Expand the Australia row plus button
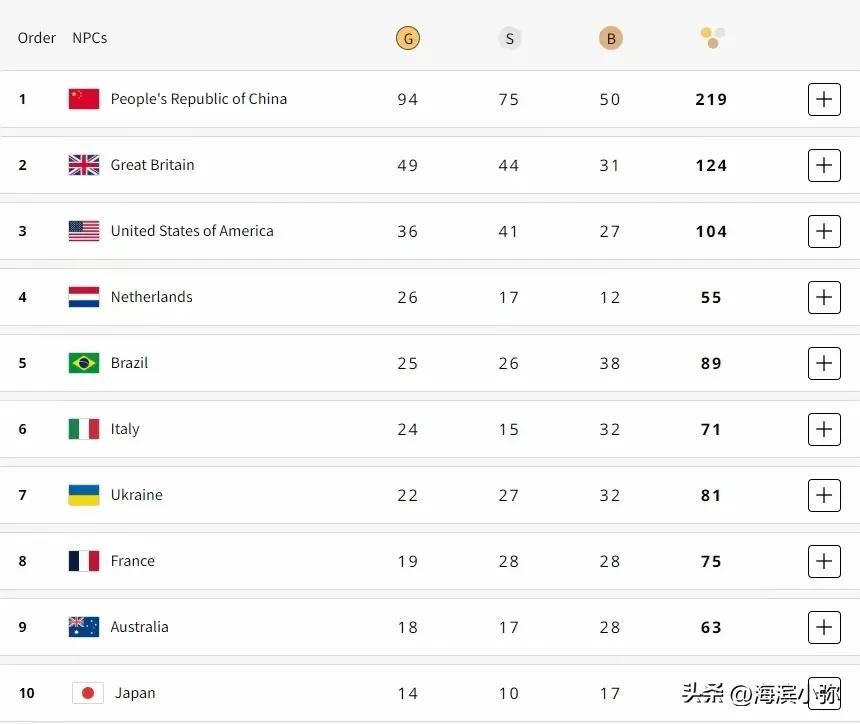 824,627
